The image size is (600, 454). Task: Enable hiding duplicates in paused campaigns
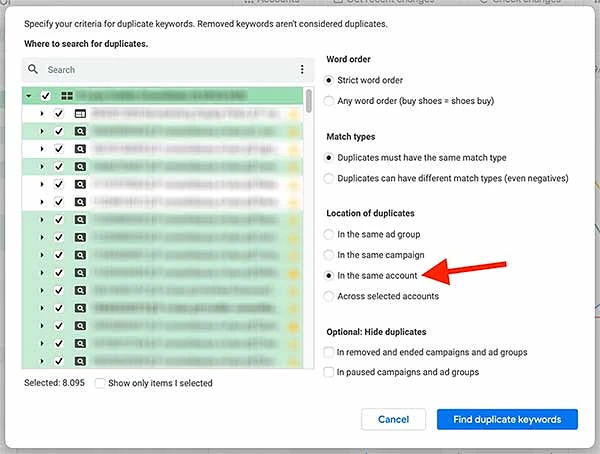point(328,372)
